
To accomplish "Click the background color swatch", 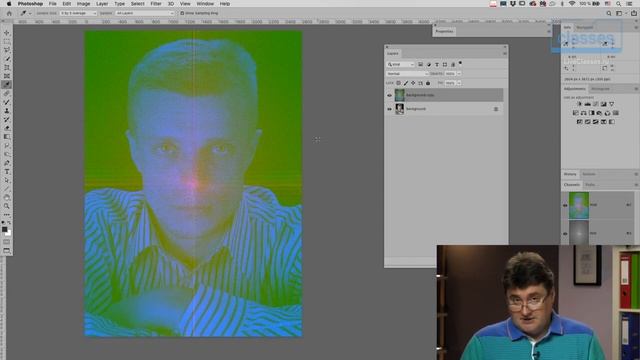I will (9, 233).
